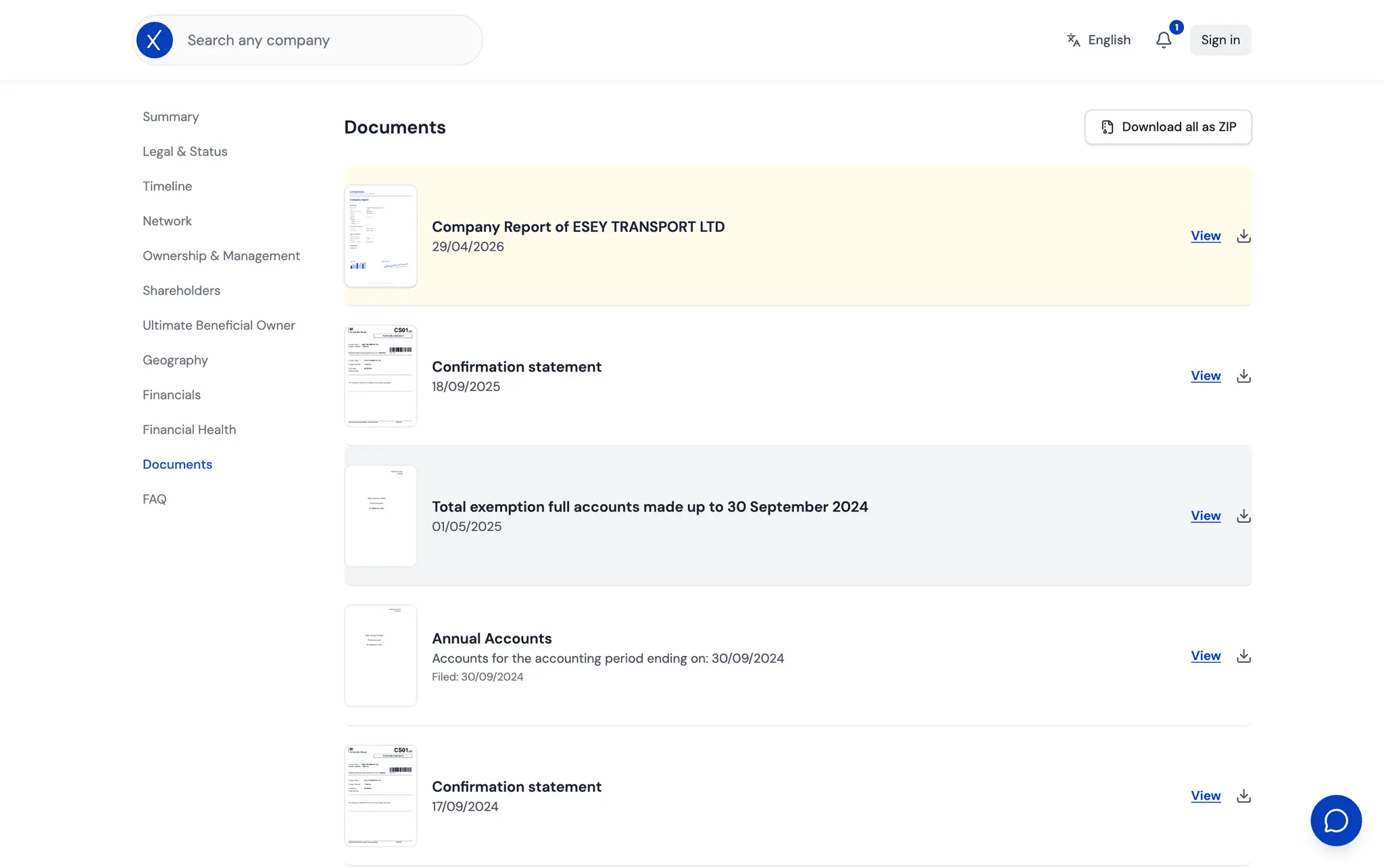This screenshot has height=868, width=1384.
Task: View the 17/09/2024 Confirmation statement
Action: pyautogui.click(x=1206, y=796)
